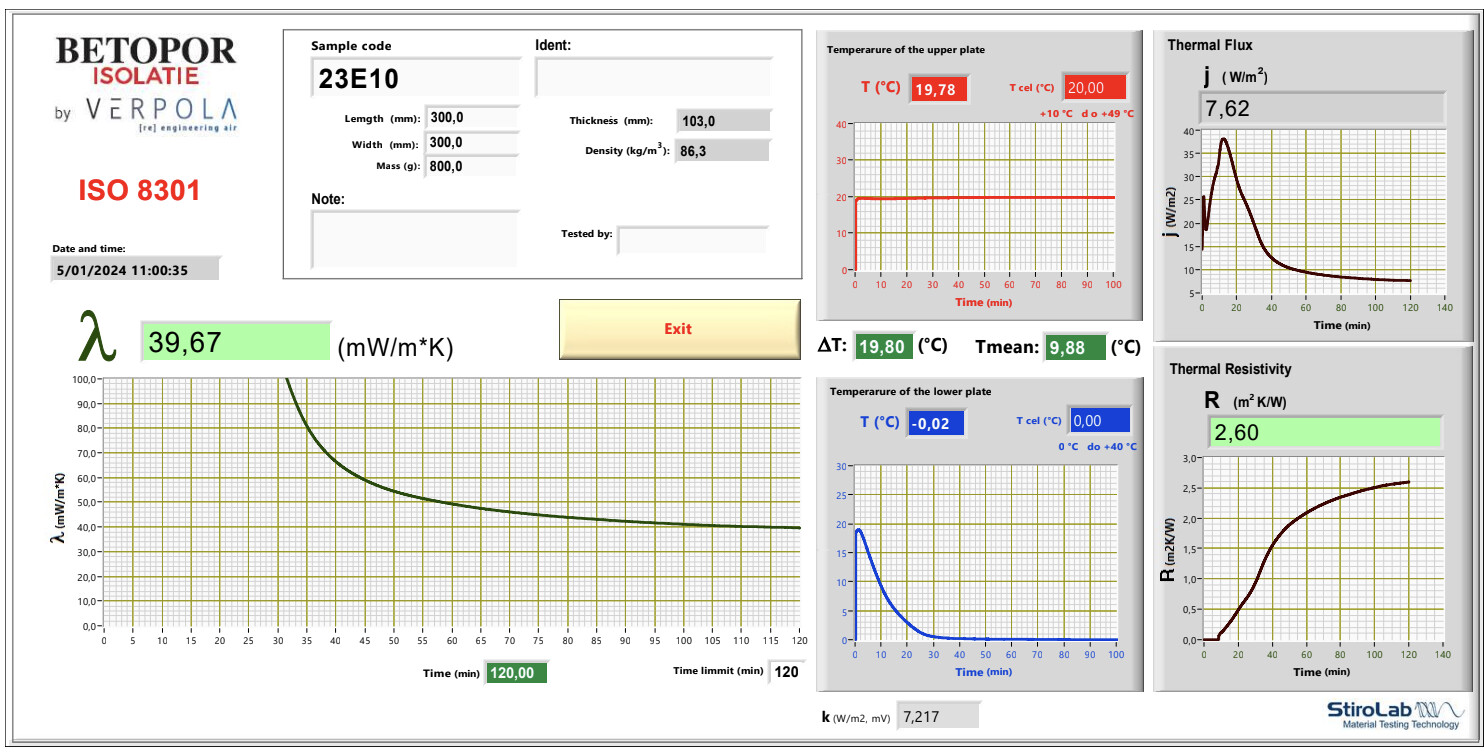Click the Time limit field showing 120
Image resolution: width=1484 pixels, height=752 pixels.
787,672
